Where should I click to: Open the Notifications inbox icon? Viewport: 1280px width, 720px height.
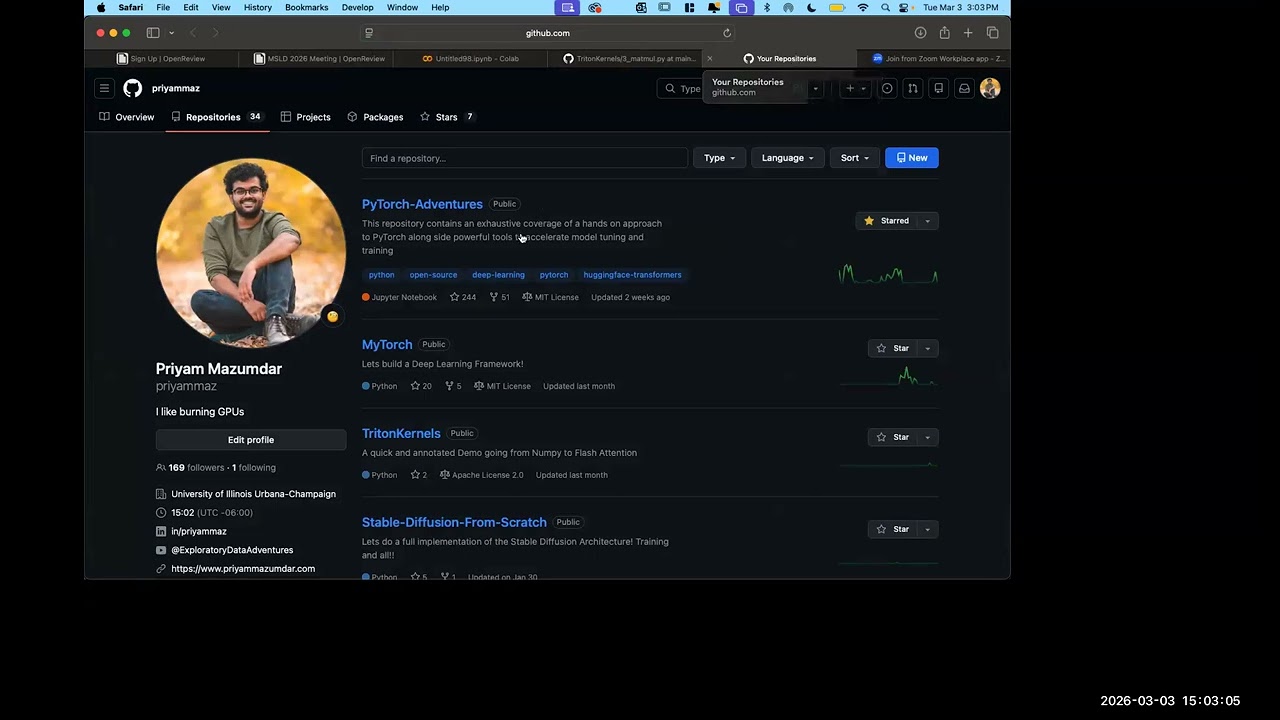tap(964, 88)
